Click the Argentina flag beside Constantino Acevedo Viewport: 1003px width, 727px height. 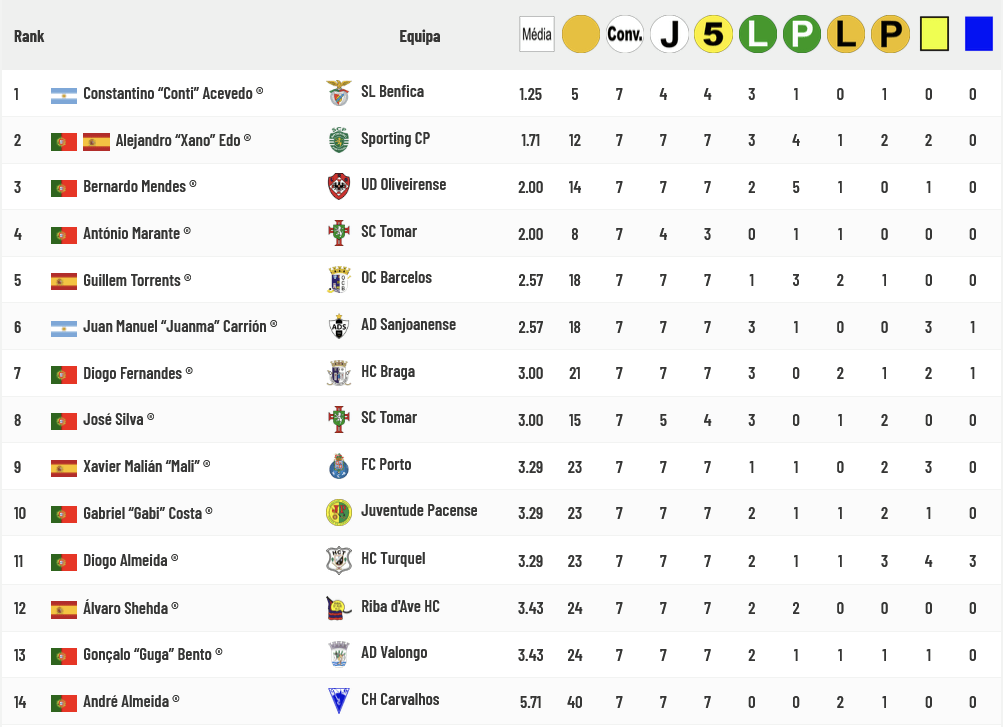(x=64, y=95)
